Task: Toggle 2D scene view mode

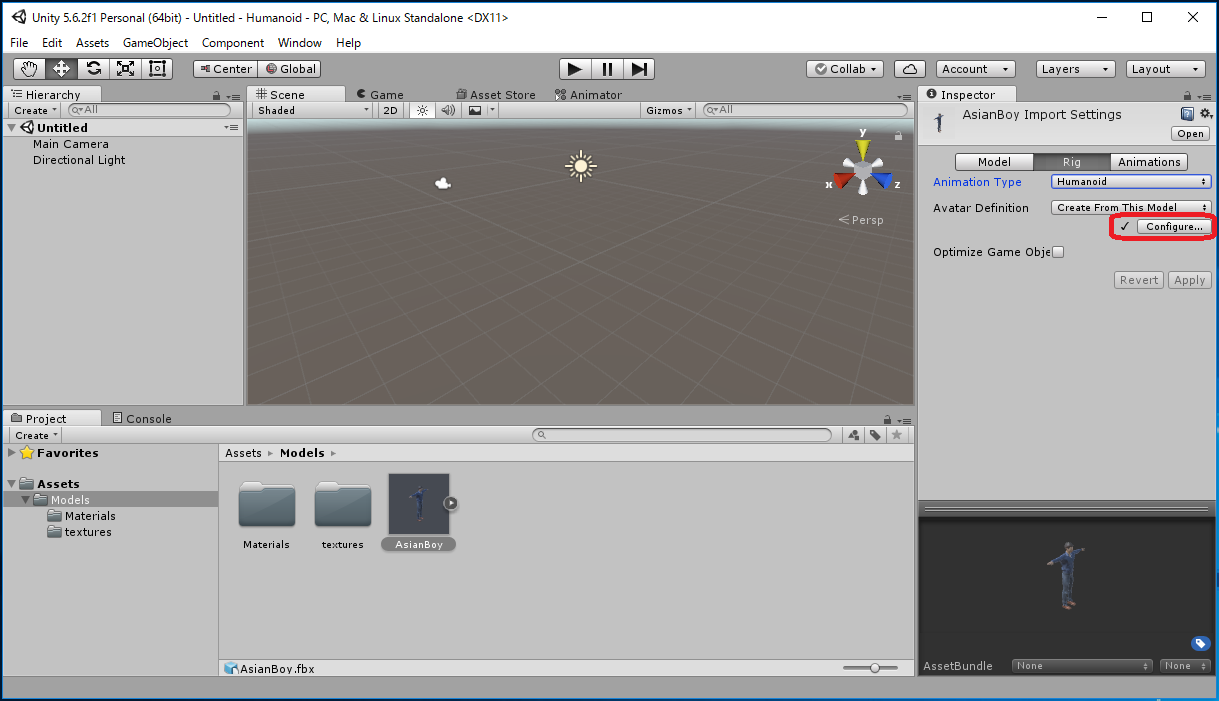Action: point(391,110)
